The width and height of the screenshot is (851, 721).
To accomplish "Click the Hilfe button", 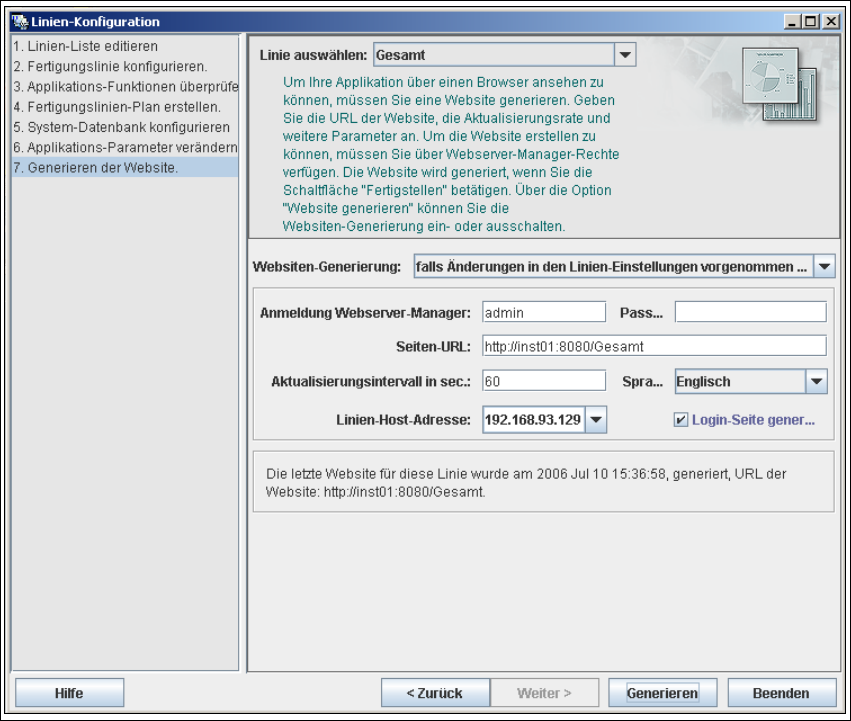I will tap(69, 693).
